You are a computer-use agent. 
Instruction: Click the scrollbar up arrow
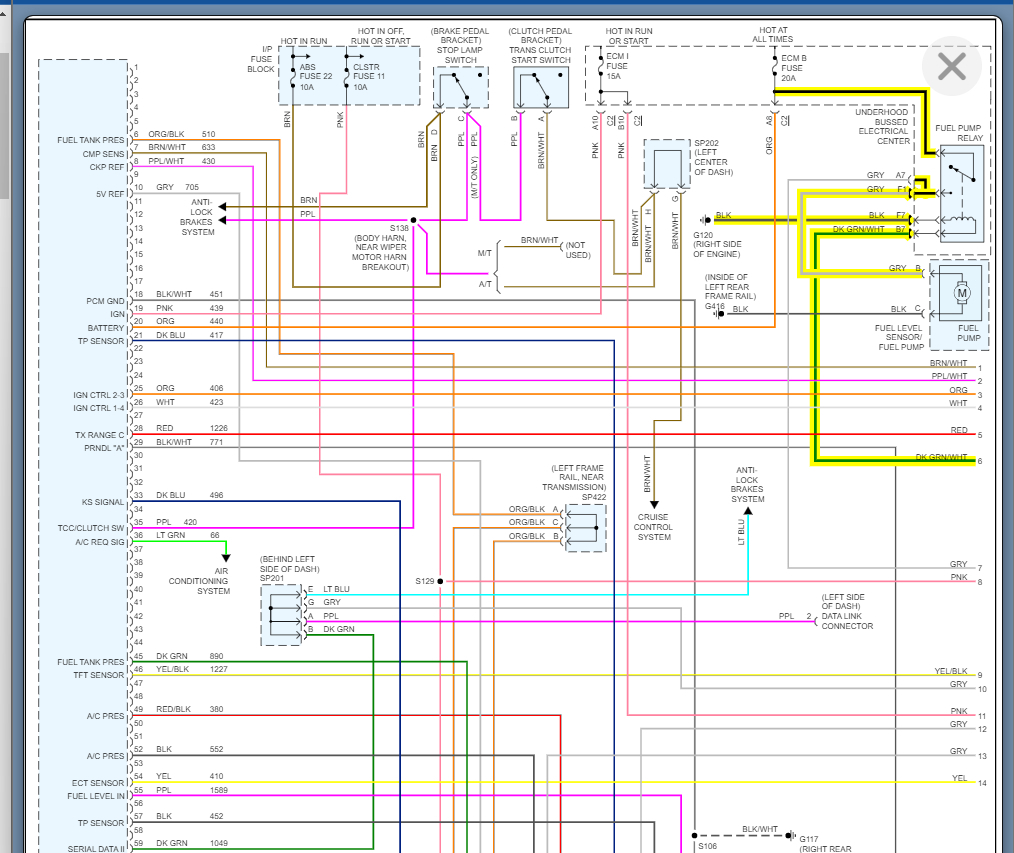pyautogui.click(x=3, y=12)
